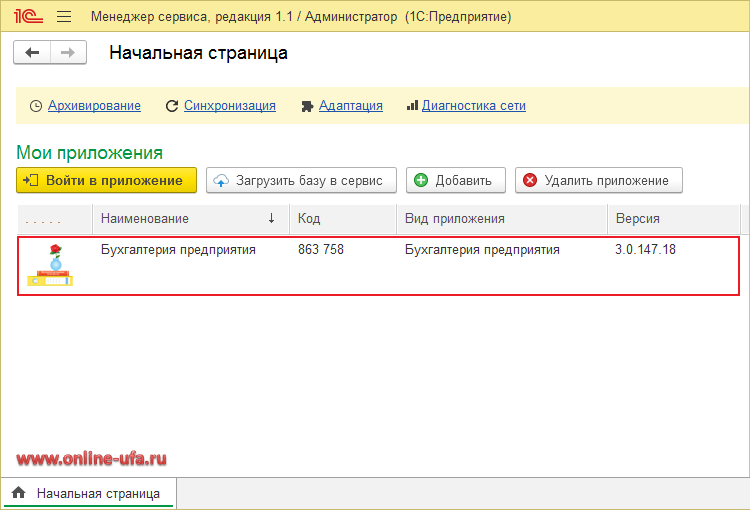This screenshot has width=750, height=510.
Task: Click the Удалить приложение button
Action: (x=599, y=180)
